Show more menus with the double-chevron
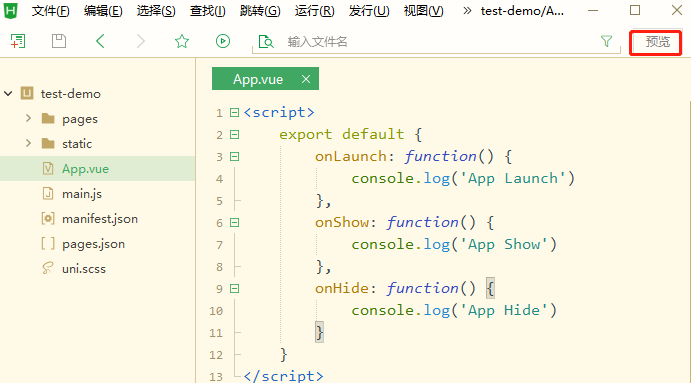 pos(467,11)
